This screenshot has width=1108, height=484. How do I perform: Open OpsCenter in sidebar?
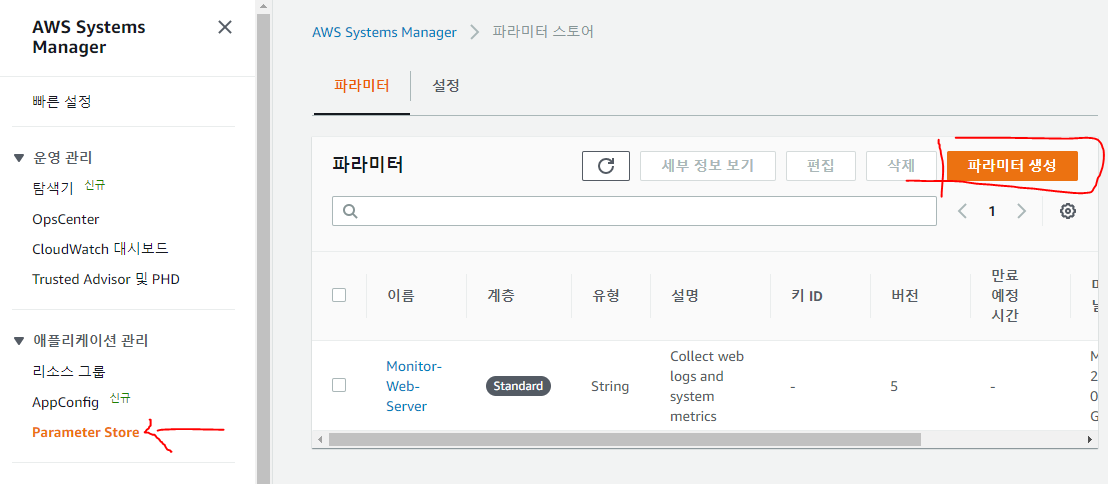(66, 219)
